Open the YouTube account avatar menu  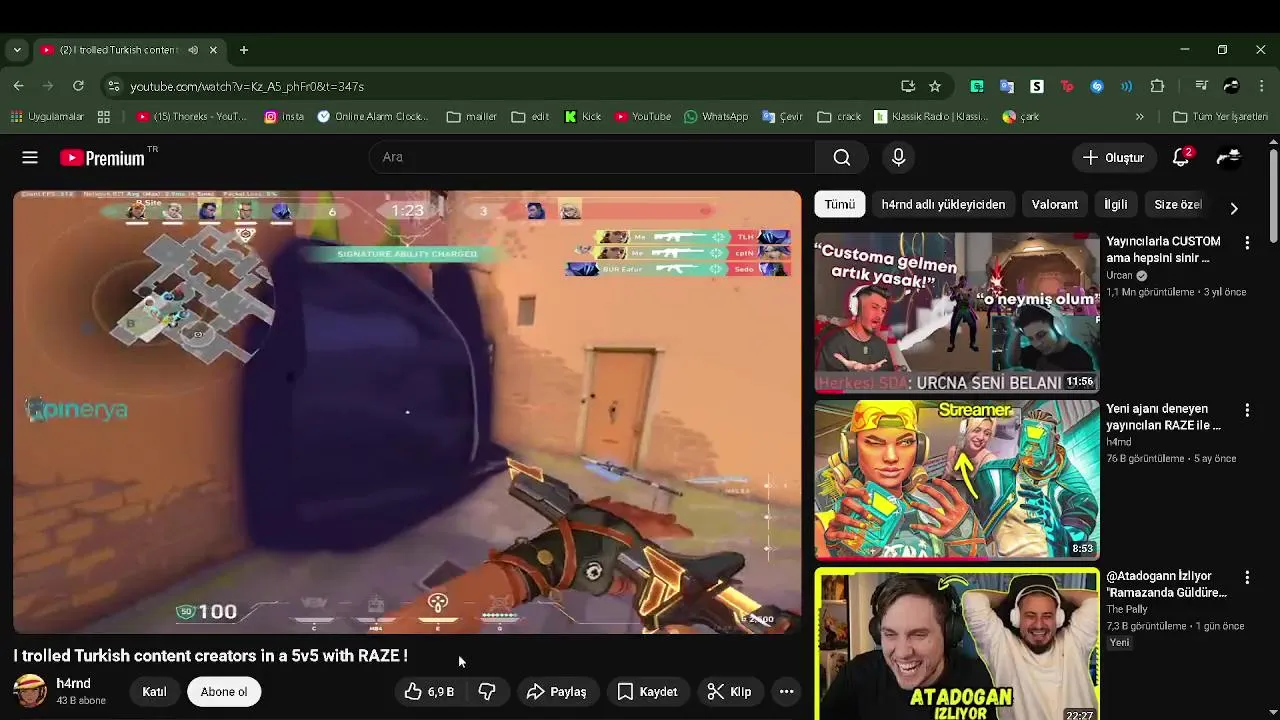click(1229, 157)
